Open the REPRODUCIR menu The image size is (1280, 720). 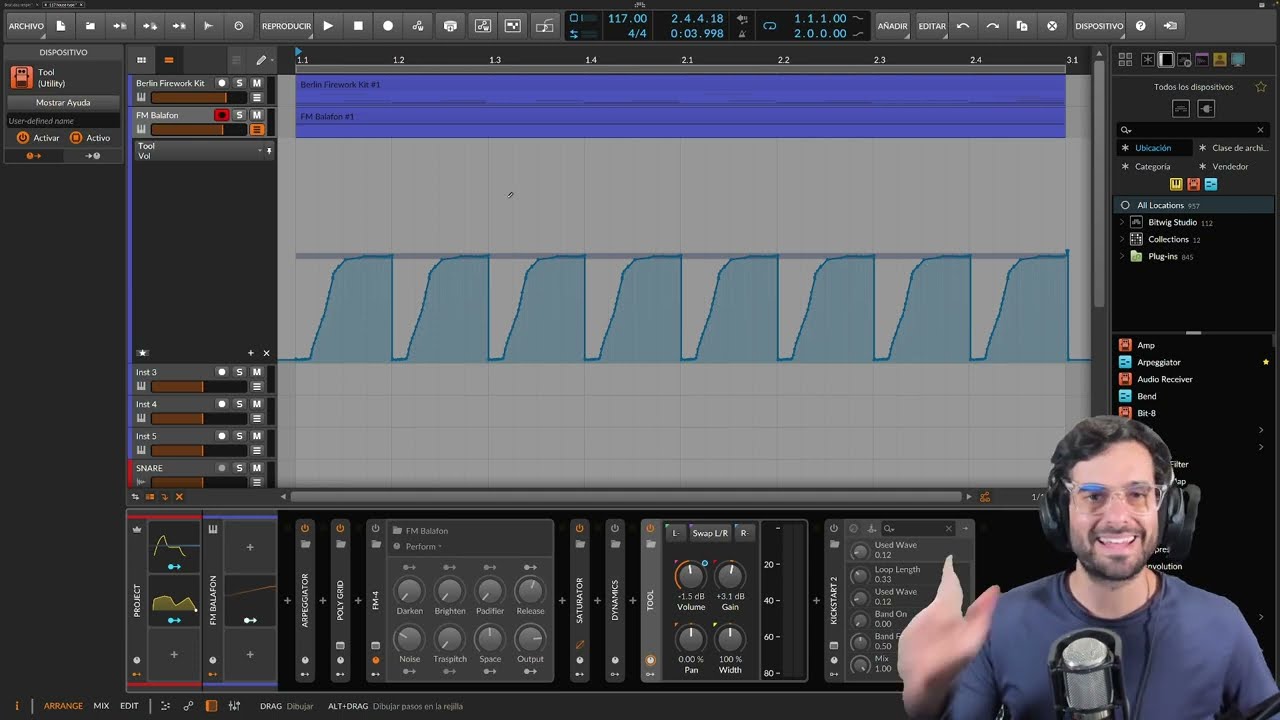click(x=286, y=26)
